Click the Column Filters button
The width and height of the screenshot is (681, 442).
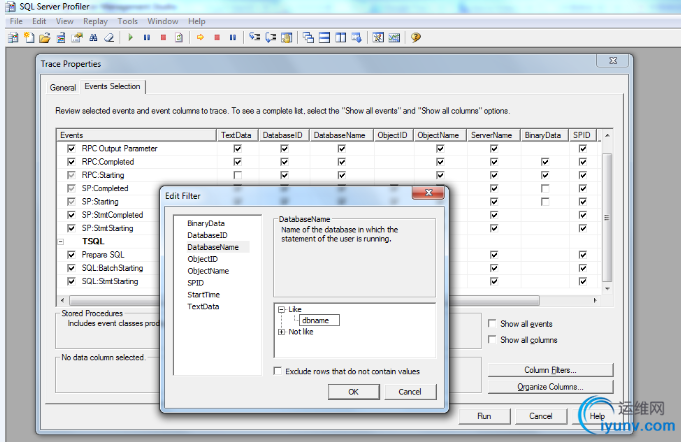pos(550,370)
